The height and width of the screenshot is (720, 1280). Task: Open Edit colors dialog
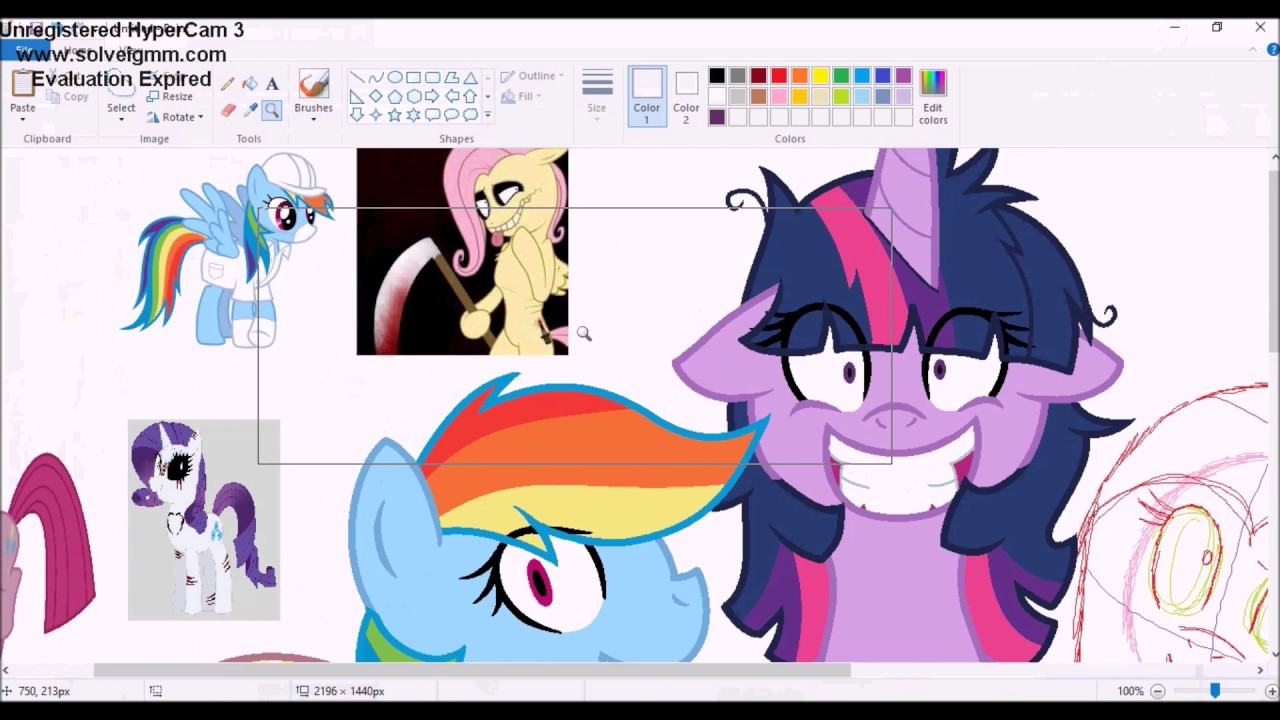pos(933,96)
